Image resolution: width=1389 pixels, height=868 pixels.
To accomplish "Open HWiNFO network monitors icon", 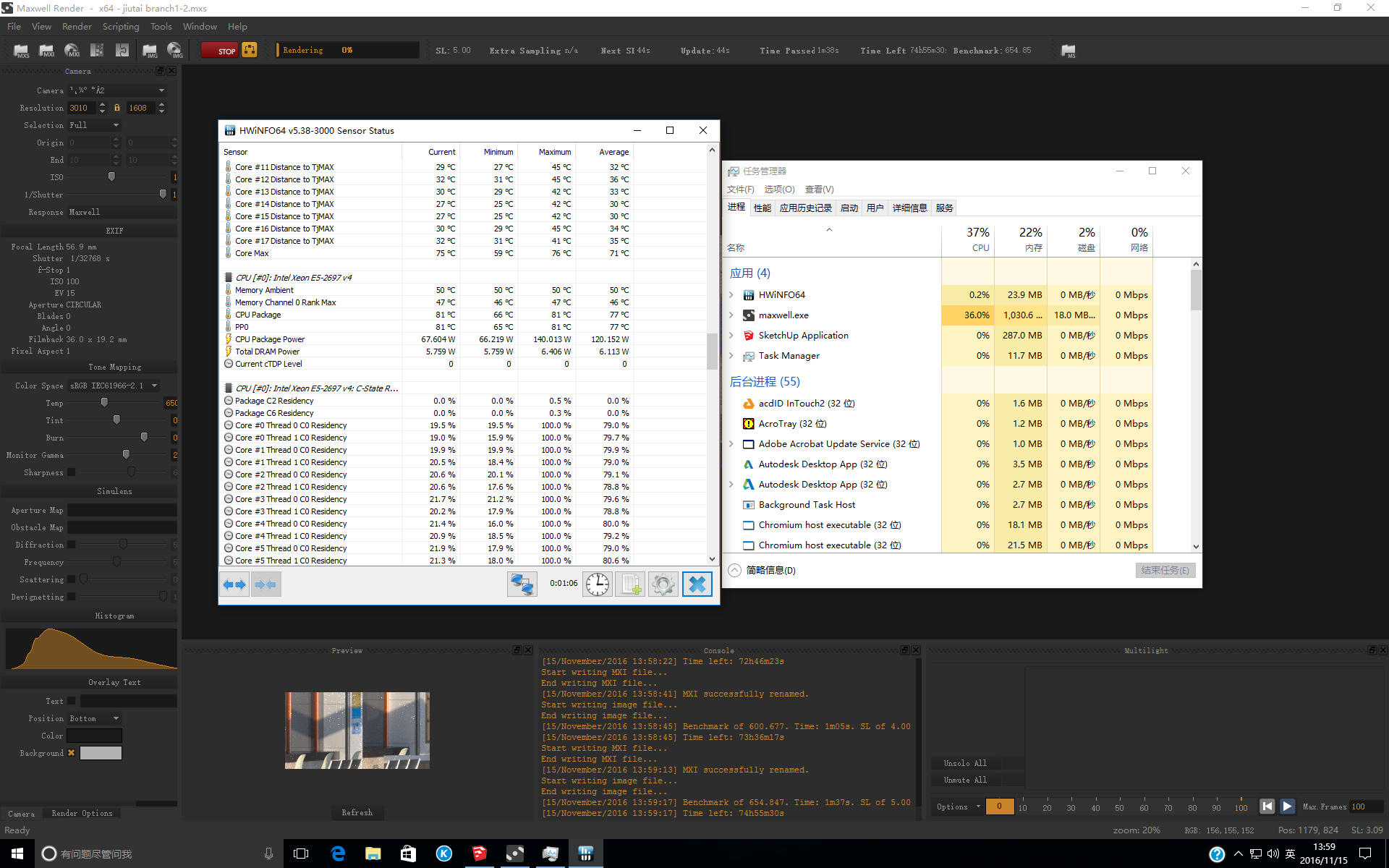I will pyautogui.click(x=522, y=584).
